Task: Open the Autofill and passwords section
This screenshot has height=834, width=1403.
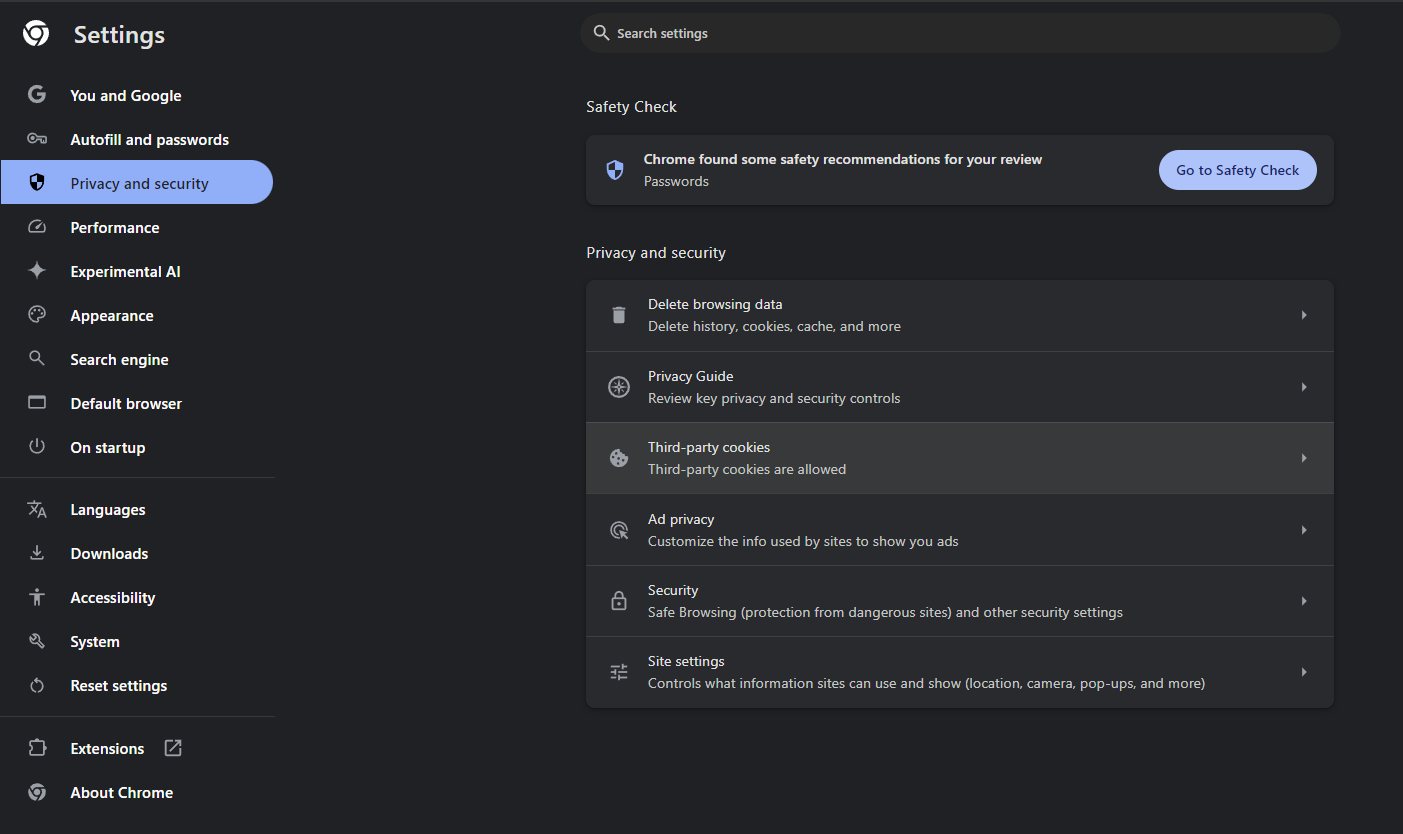Action: [x=148, y=139]
